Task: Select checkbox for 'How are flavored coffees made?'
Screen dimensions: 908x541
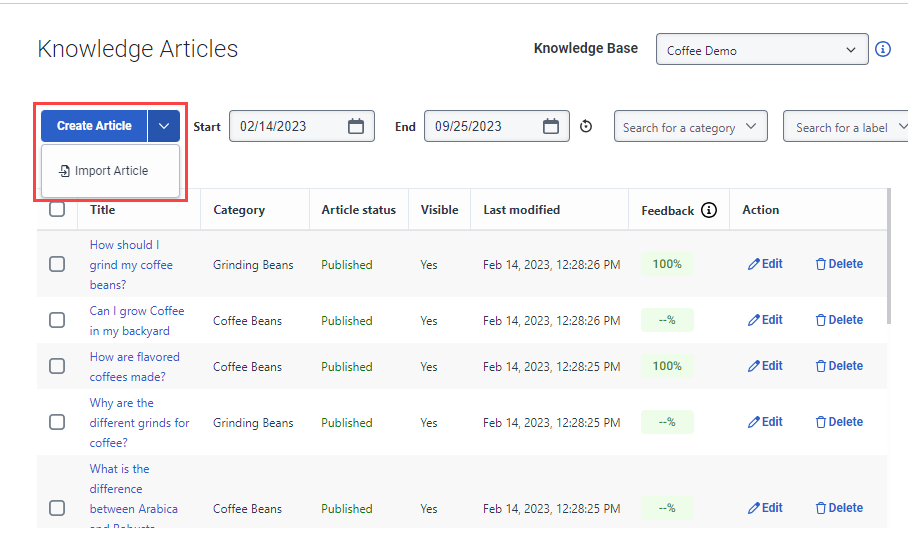Action: coord(57,366)
